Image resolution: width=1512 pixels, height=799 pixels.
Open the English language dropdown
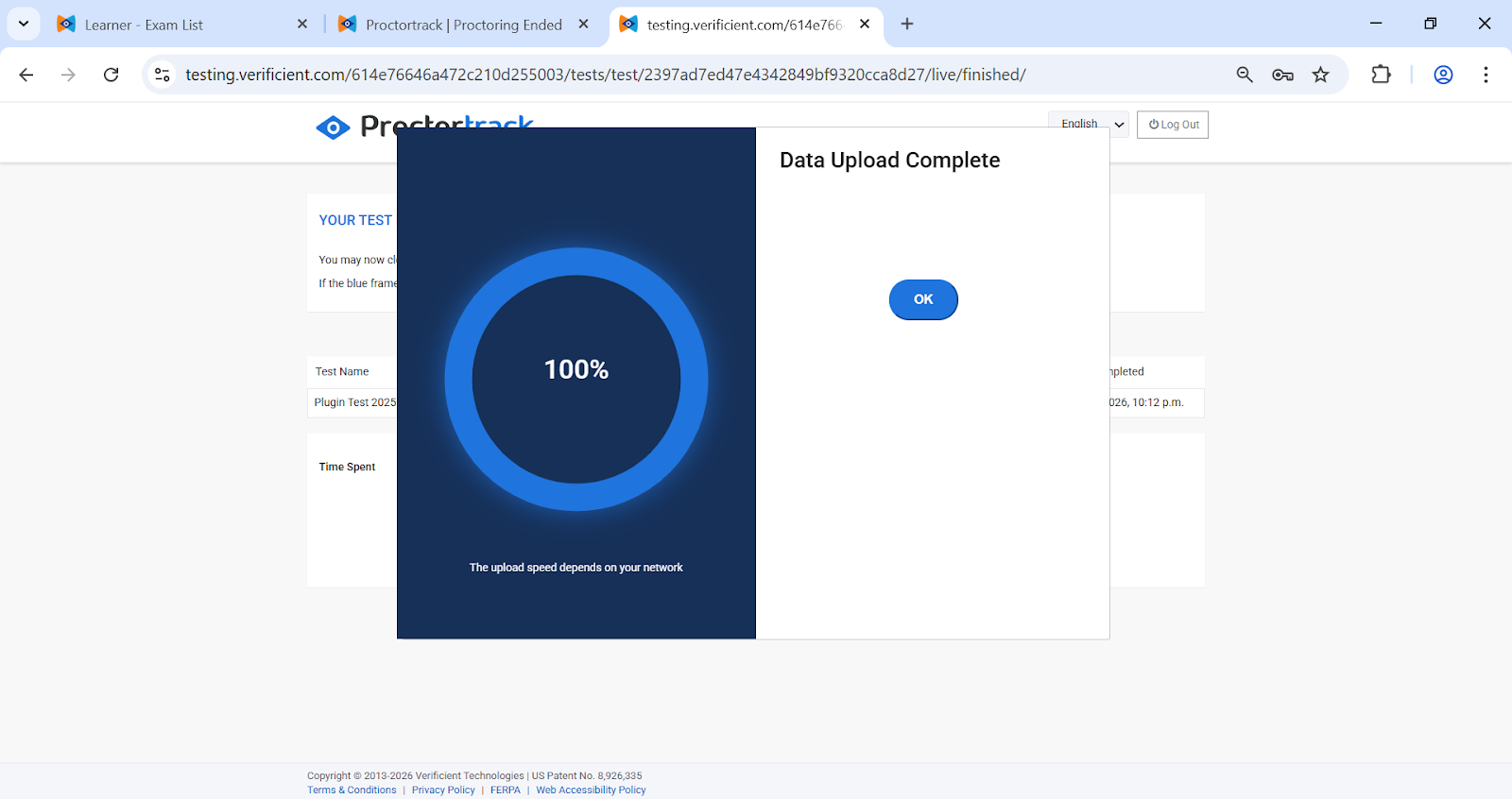click(x=1089, y=125)
